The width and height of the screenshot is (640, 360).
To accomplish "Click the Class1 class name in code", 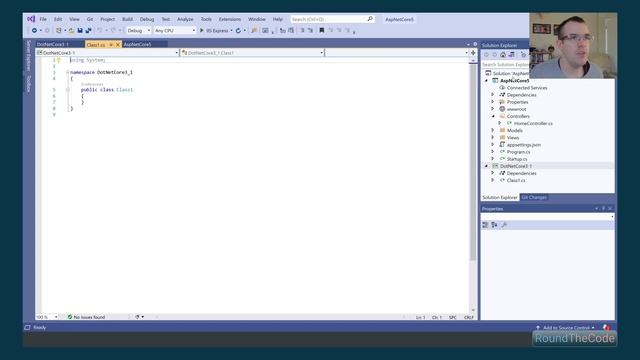I will [124, 90].
